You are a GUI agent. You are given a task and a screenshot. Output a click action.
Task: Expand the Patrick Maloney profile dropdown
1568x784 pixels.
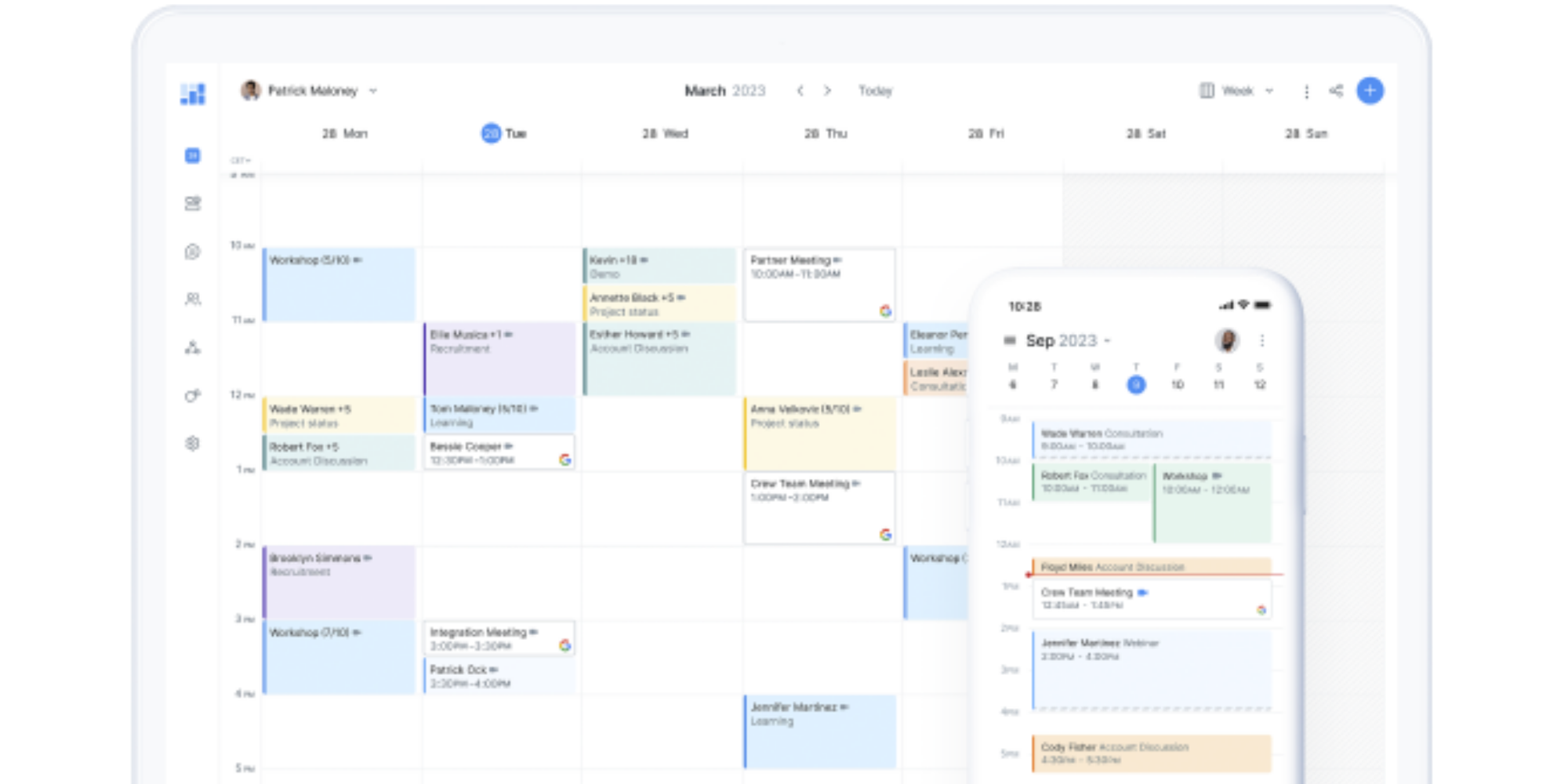[374, 91]
